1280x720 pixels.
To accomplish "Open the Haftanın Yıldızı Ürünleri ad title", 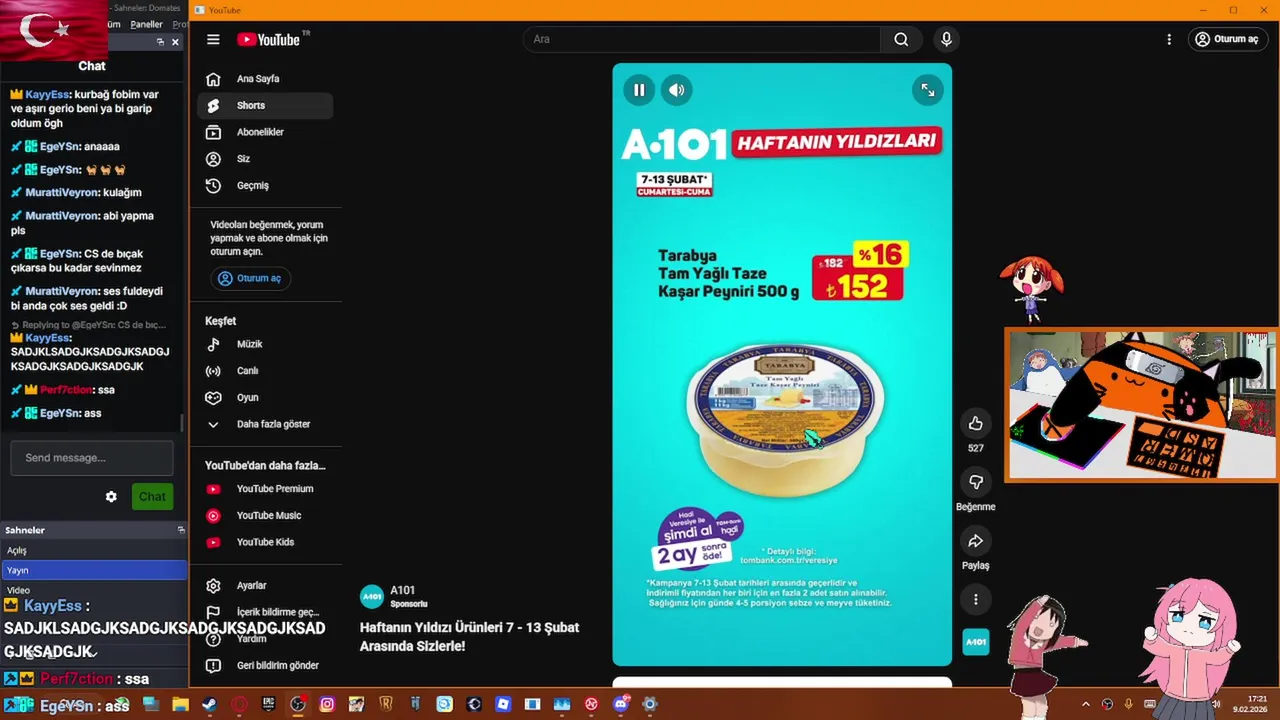I will click(469, 637).
